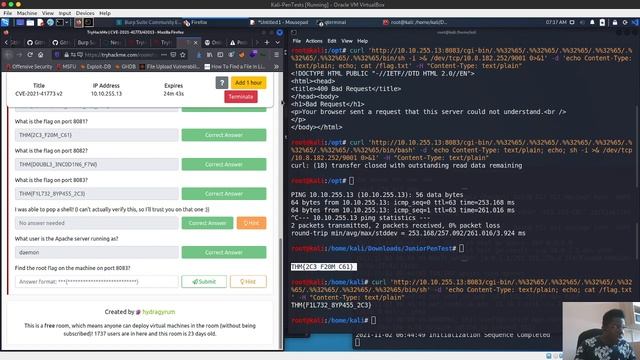Submit the root flag answer
The width and height of the screenshot is (640, 360).
[x=204, y=282]
